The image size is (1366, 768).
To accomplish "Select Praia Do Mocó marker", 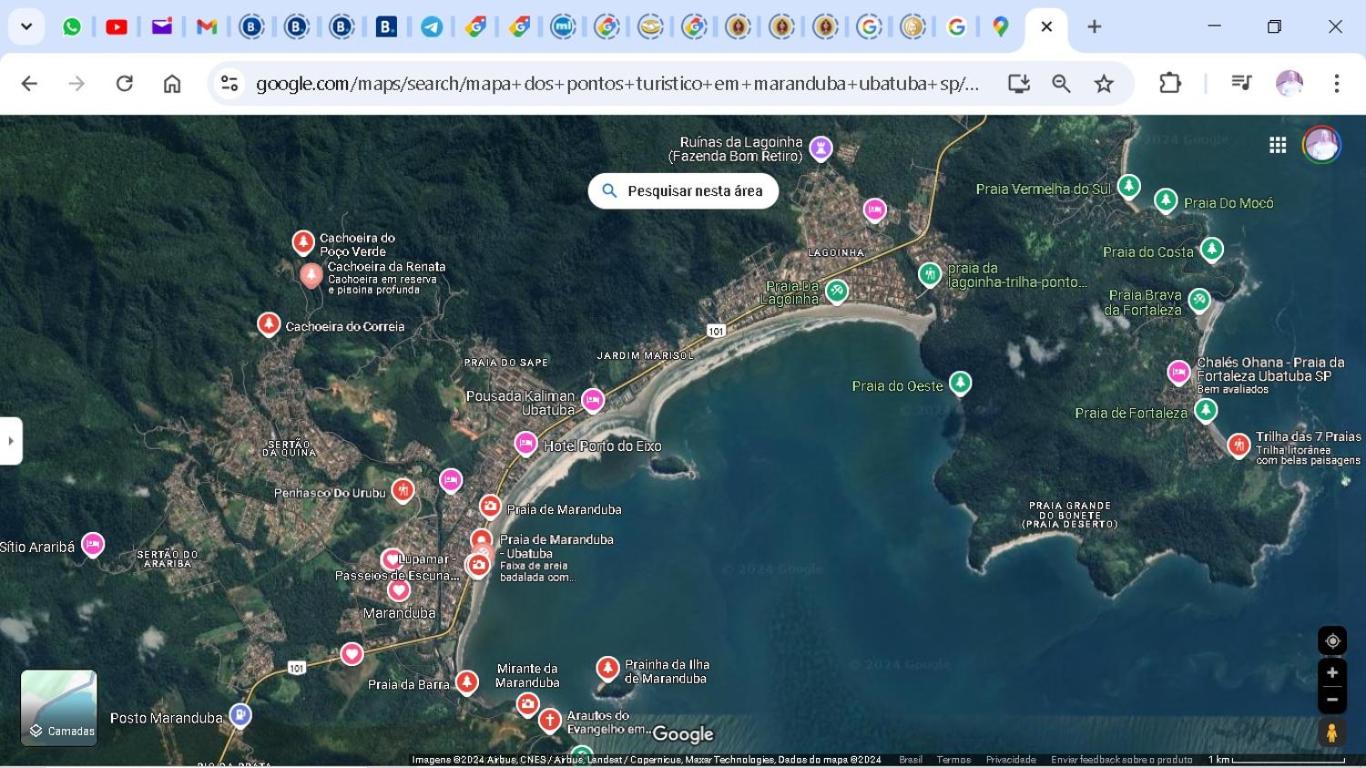I will click(x=1166, y=201).
